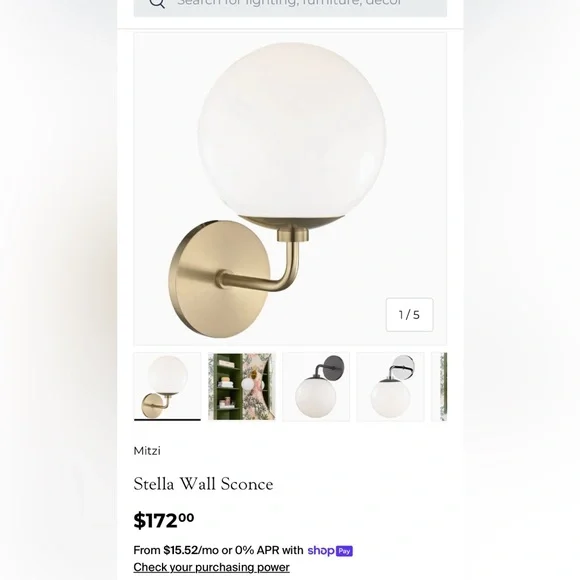Open the Mitzi brand link
This screenshot has width=580, height=580.
147,451
